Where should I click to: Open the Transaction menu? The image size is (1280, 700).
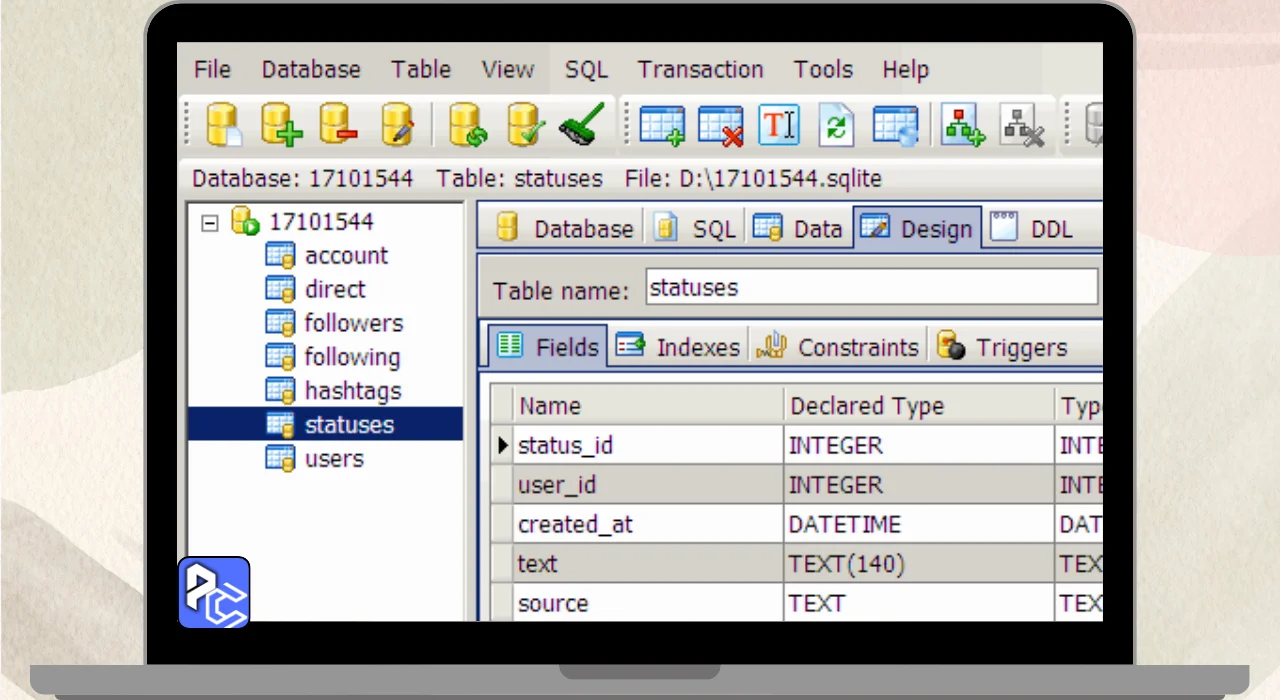tap(700, 70)
